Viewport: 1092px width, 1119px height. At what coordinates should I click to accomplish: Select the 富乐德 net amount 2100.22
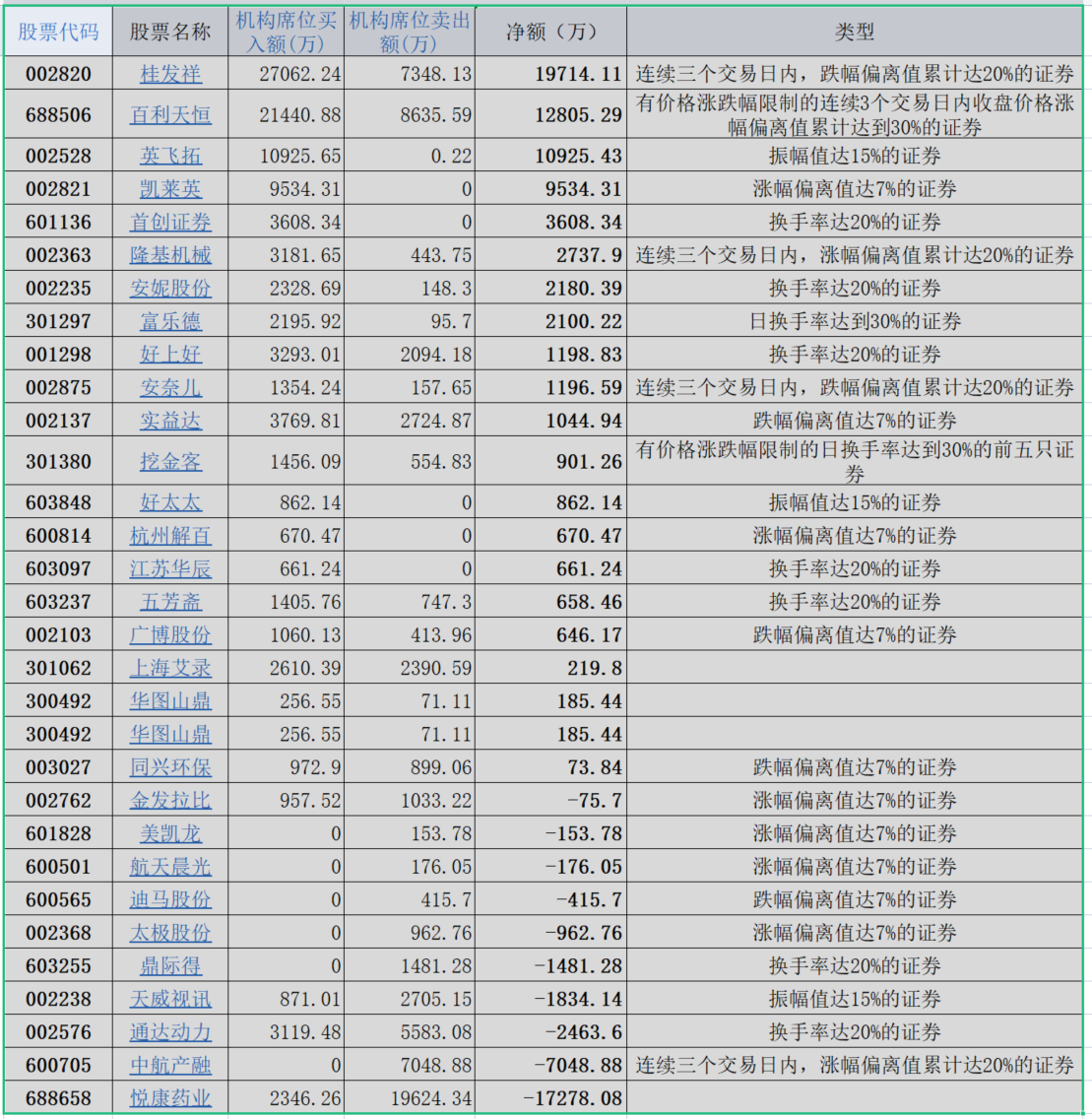[550, 321]
